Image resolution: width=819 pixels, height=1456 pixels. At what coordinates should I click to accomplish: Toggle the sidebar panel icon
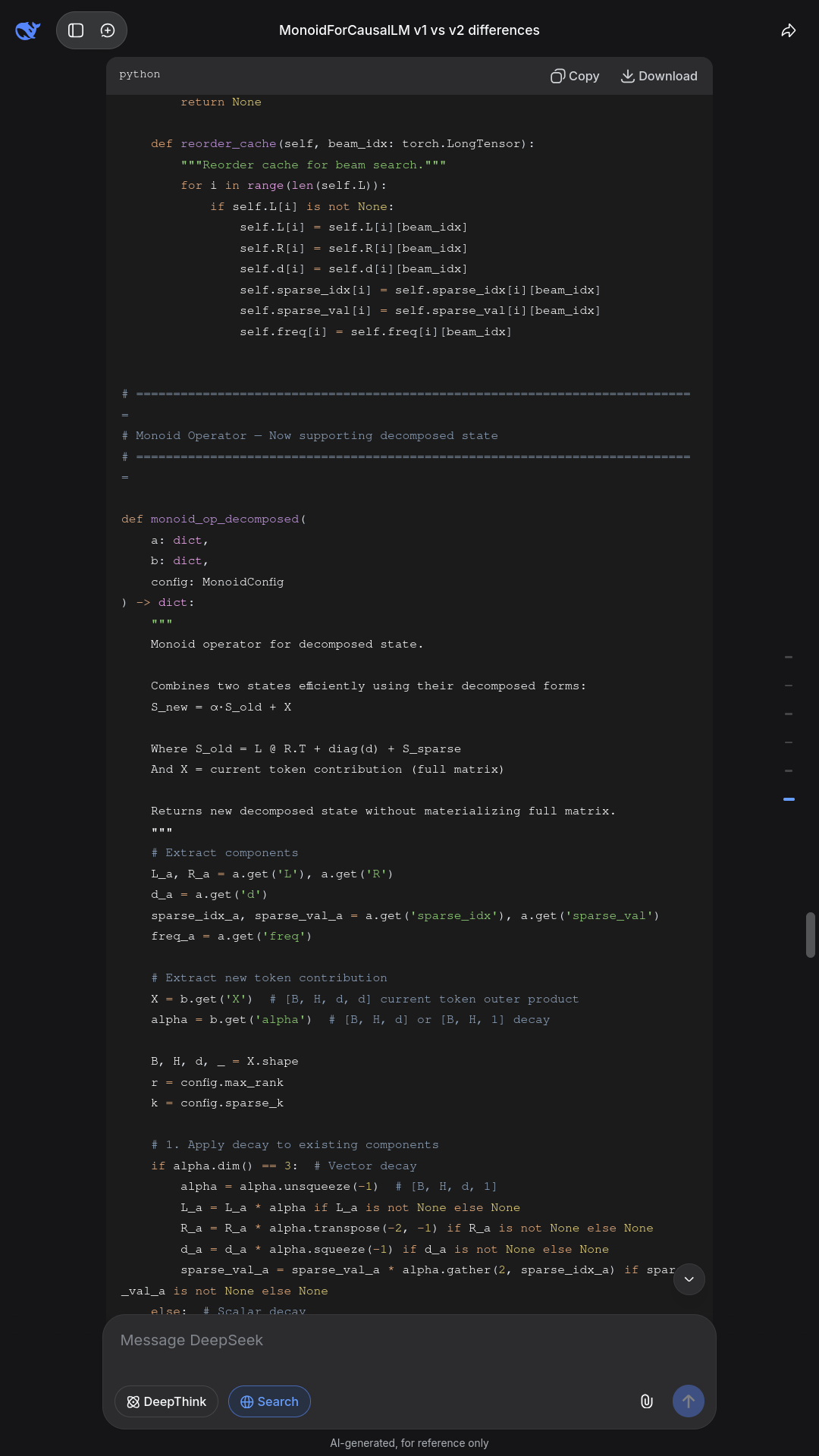[x=76, y=30]
